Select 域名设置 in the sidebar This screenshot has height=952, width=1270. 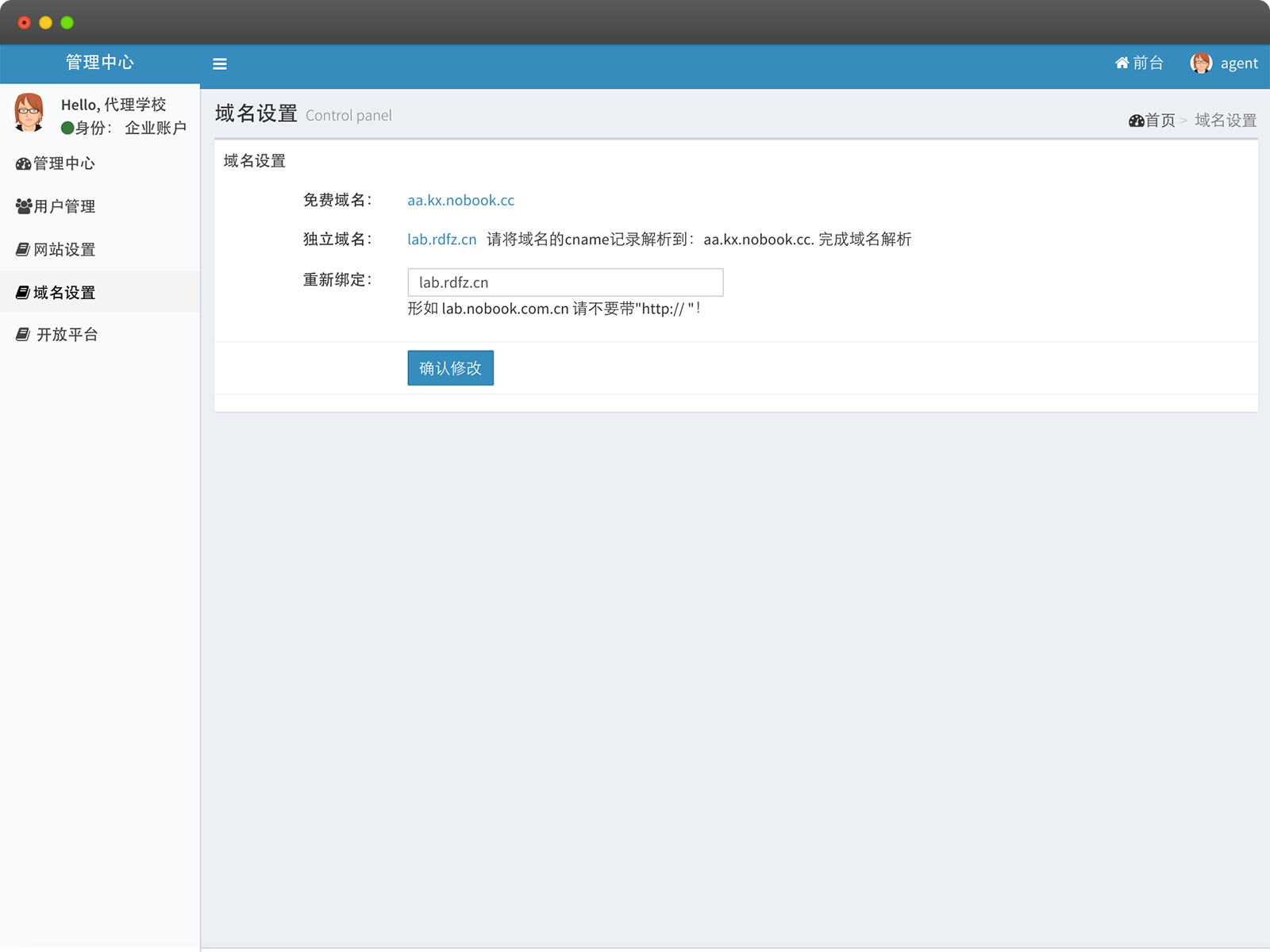click(64, 293)
